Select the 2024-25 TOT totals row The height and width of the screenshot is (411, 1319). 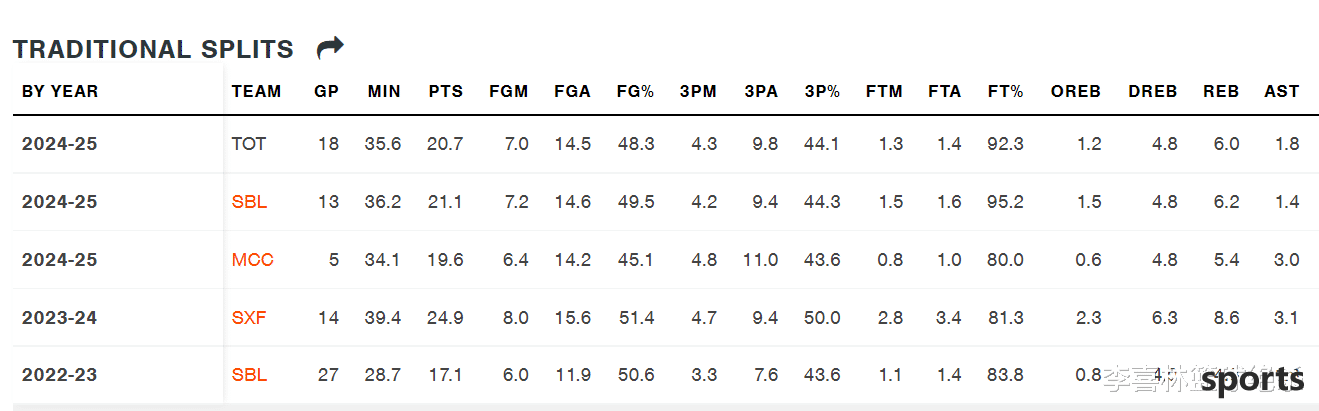tap(660, 144)
